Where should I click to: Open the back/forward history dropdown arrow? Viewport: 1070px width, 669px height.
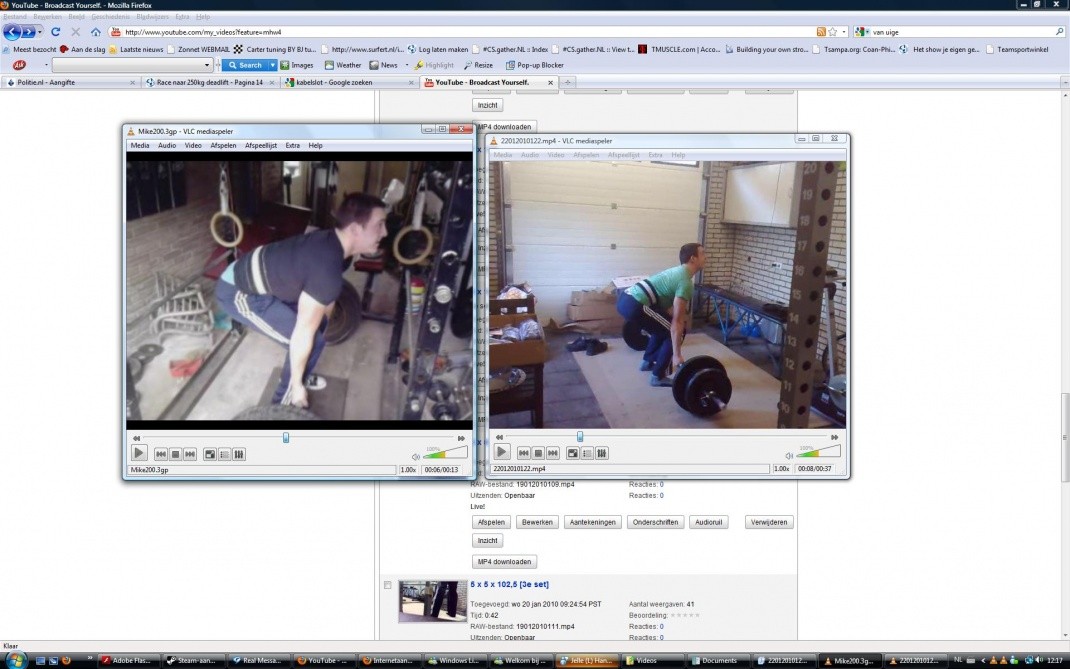(x=39, y=32)
